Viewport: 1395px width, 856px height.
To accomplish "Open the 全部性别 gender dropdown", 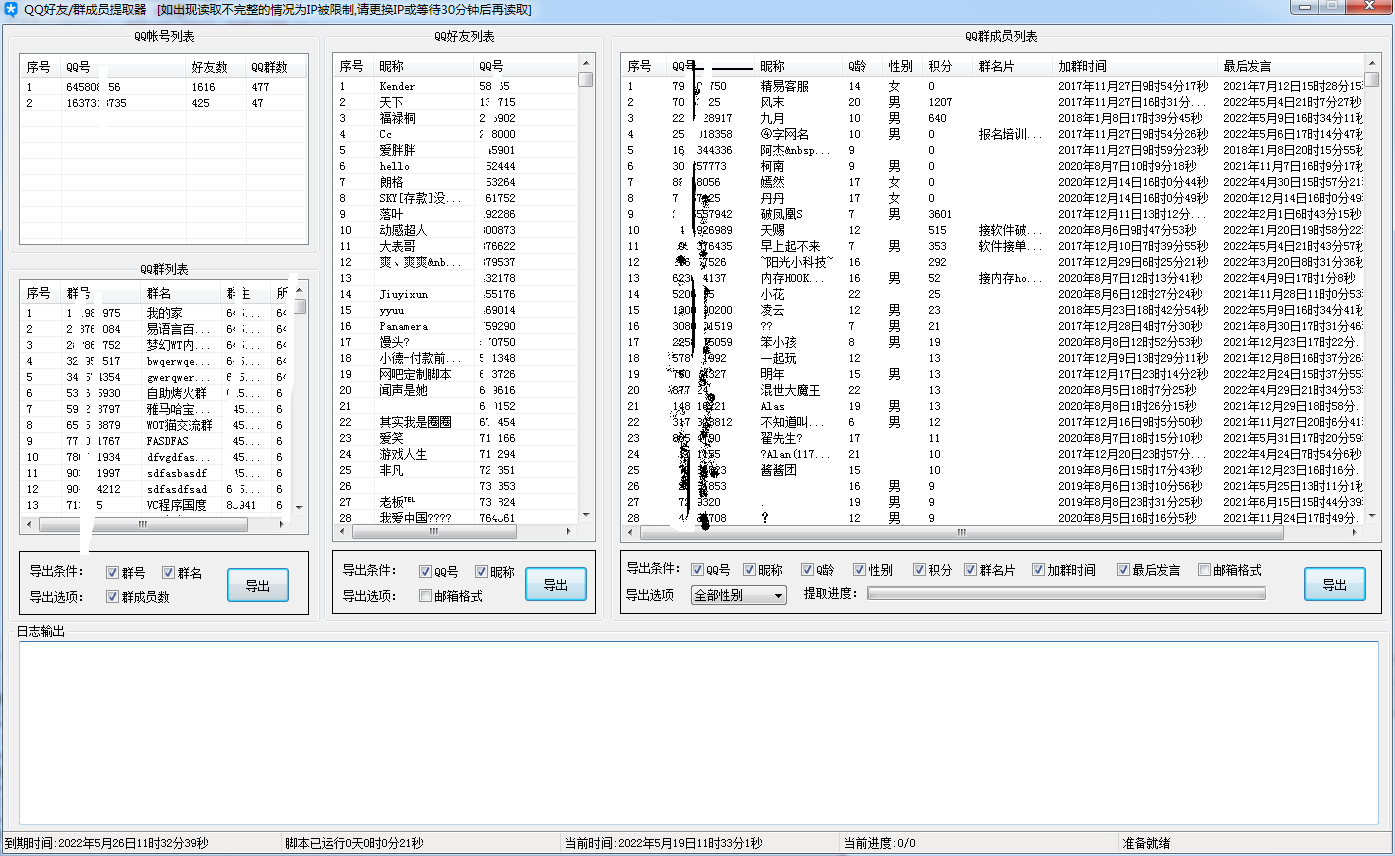I will coord(739,595).
